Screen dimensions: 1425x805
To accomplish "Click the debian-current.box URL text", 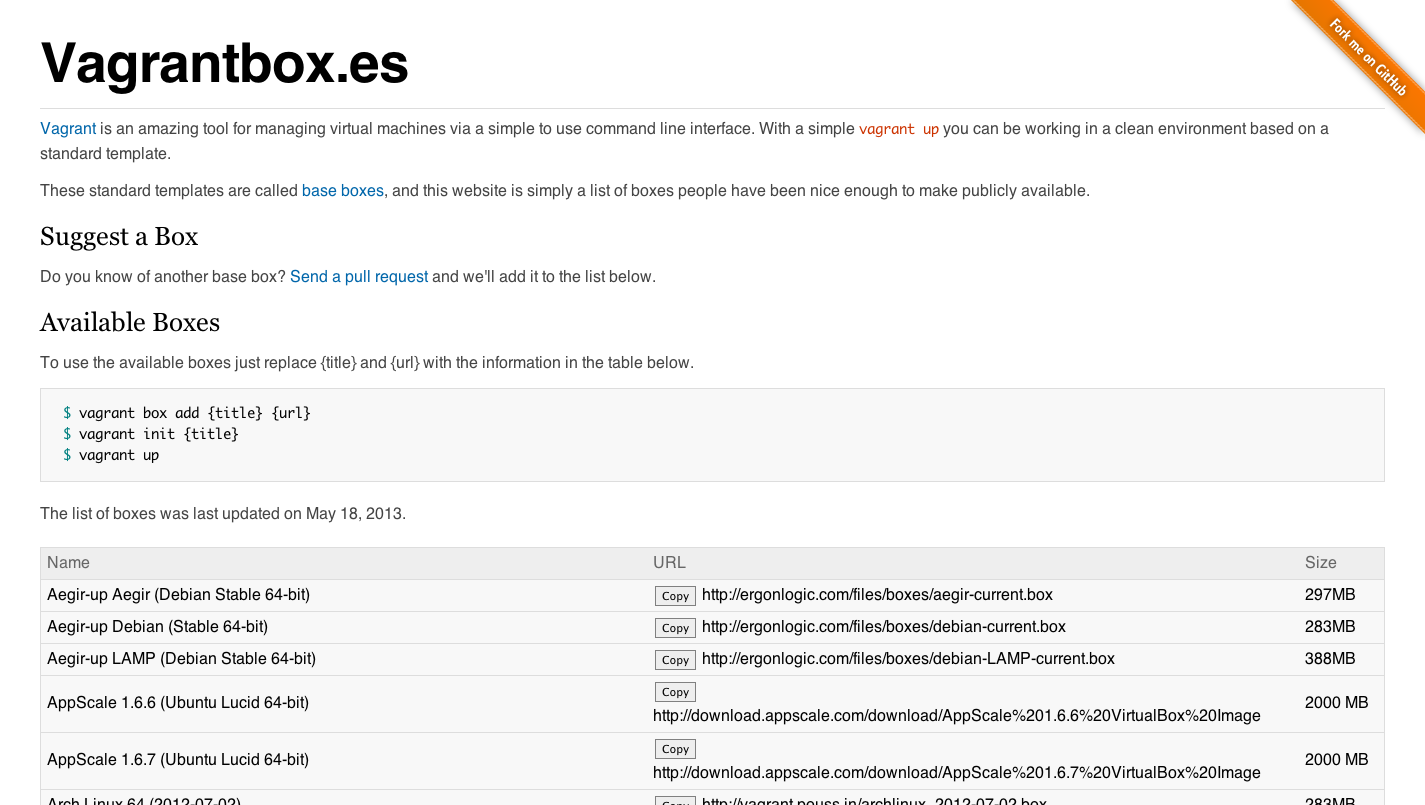I will 884,627.
